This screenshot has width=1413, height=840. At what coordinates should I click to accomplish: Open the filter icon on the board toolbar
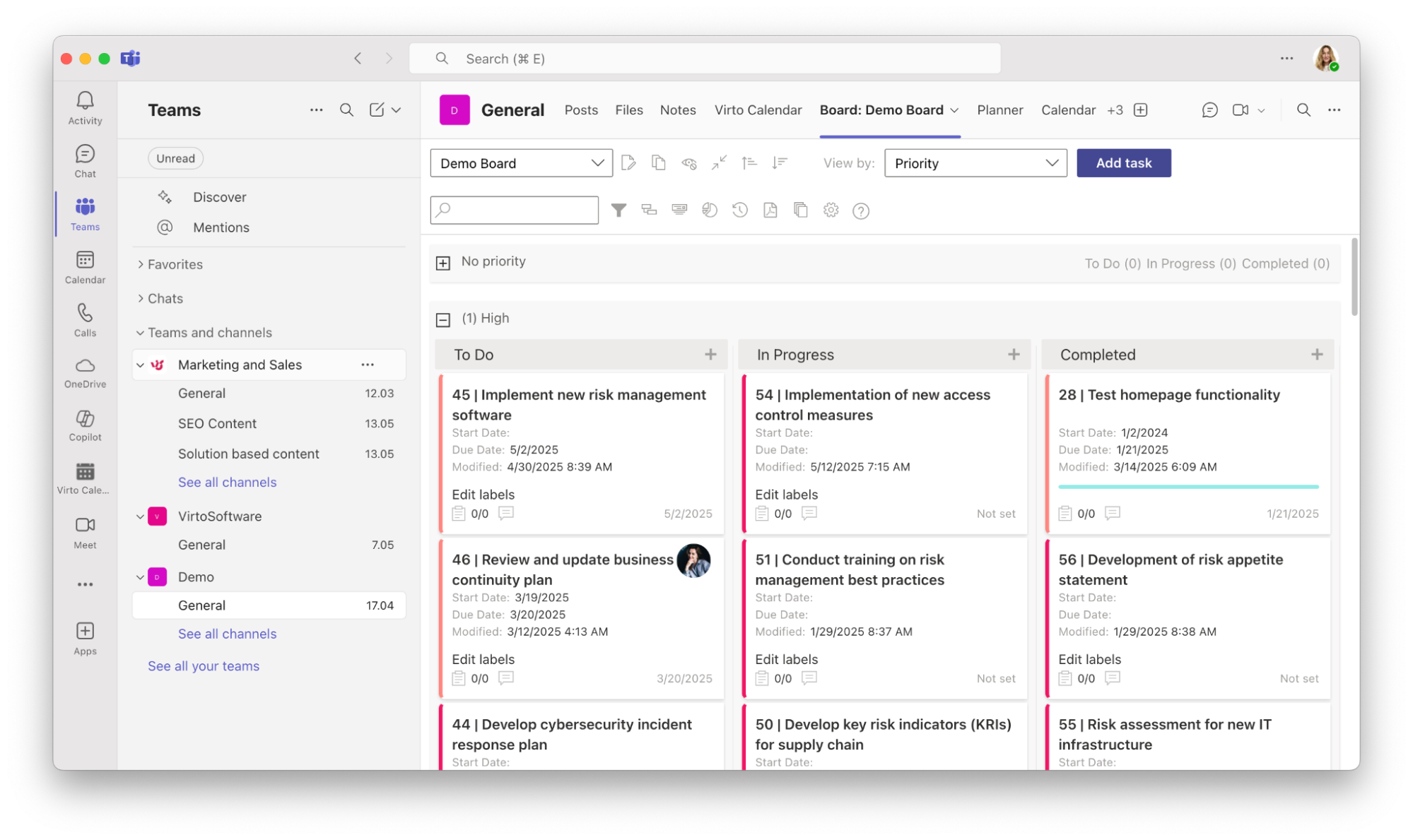click(x=619, y=210)
